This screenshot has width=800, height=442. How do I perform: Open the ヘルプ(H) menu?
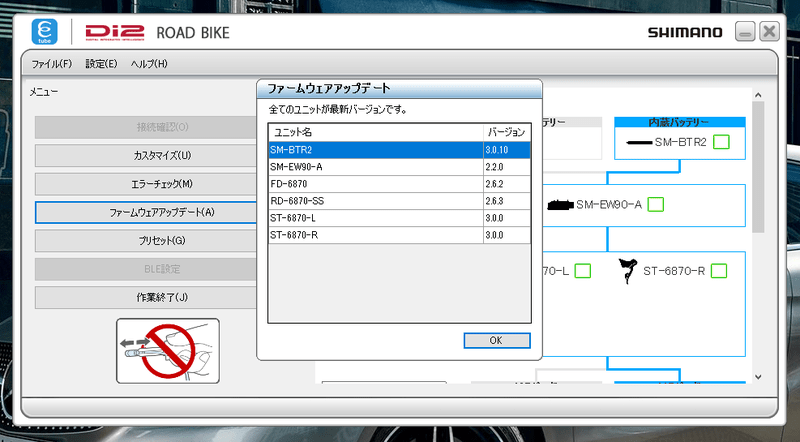(149, 64)
